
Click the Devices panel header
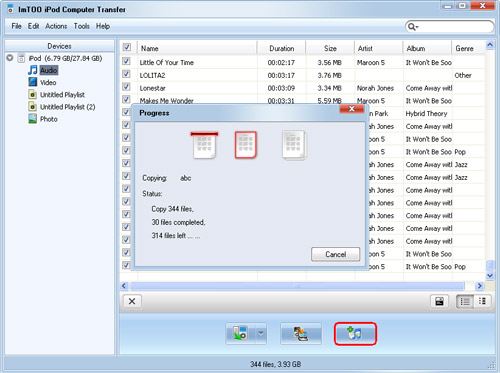coord(59,46)
